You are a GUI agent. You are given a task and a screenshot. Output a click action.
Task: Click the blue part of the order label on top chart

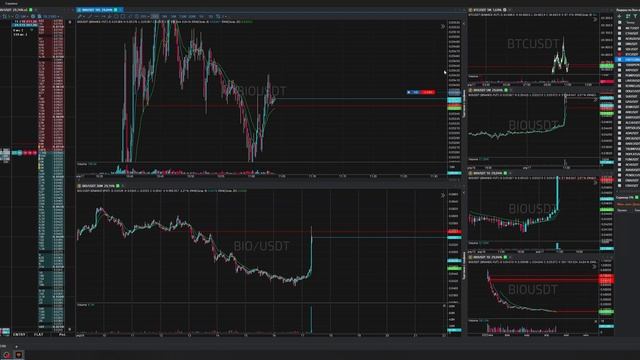pos(414,92)
